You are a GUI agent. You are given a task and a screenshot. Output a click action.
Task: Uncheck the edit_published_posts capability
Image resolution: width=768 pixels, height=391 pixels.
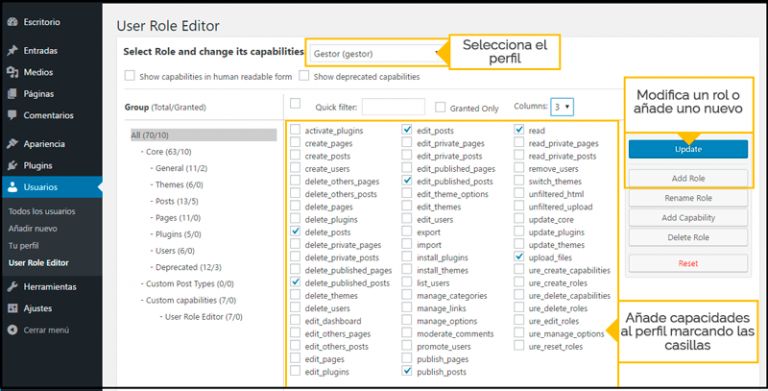pos(407,181)
